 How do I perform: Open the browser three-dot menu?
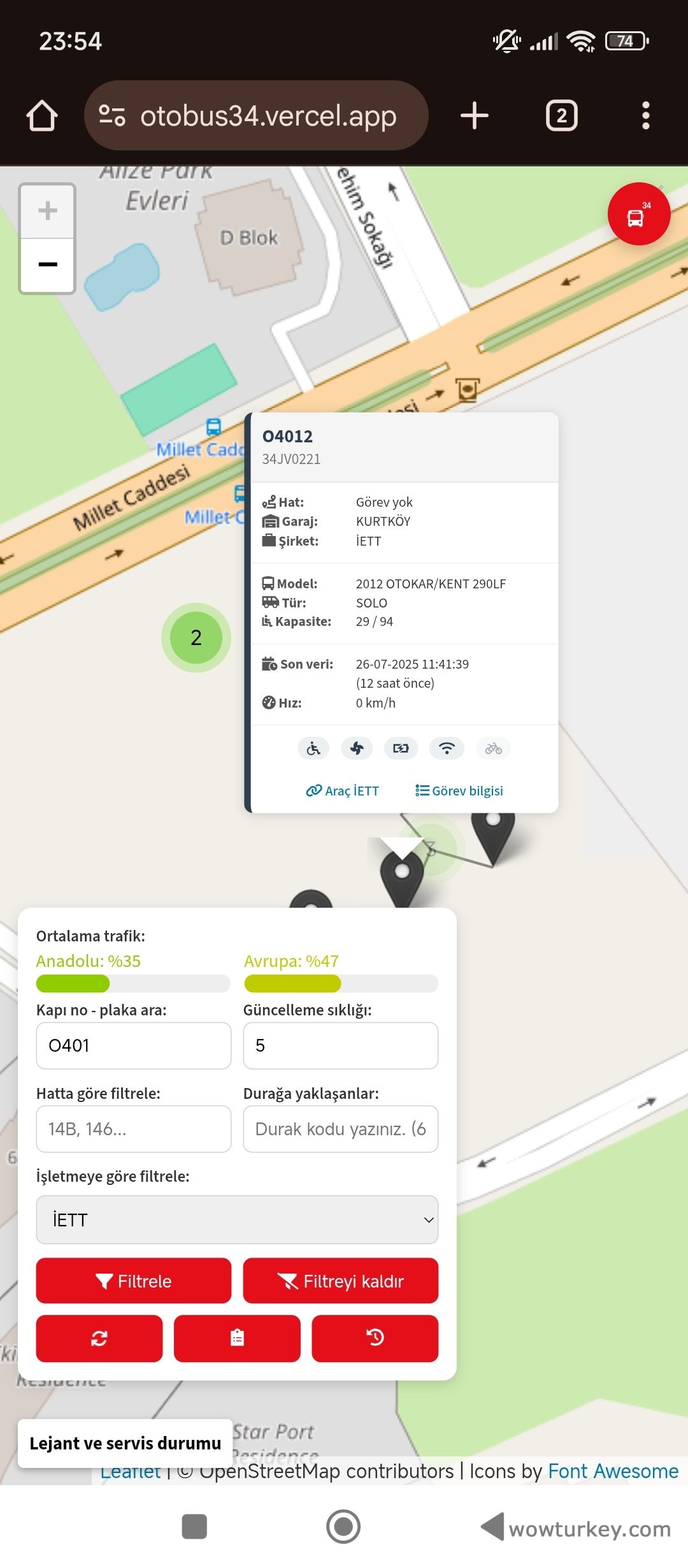(x=645, y=116)
